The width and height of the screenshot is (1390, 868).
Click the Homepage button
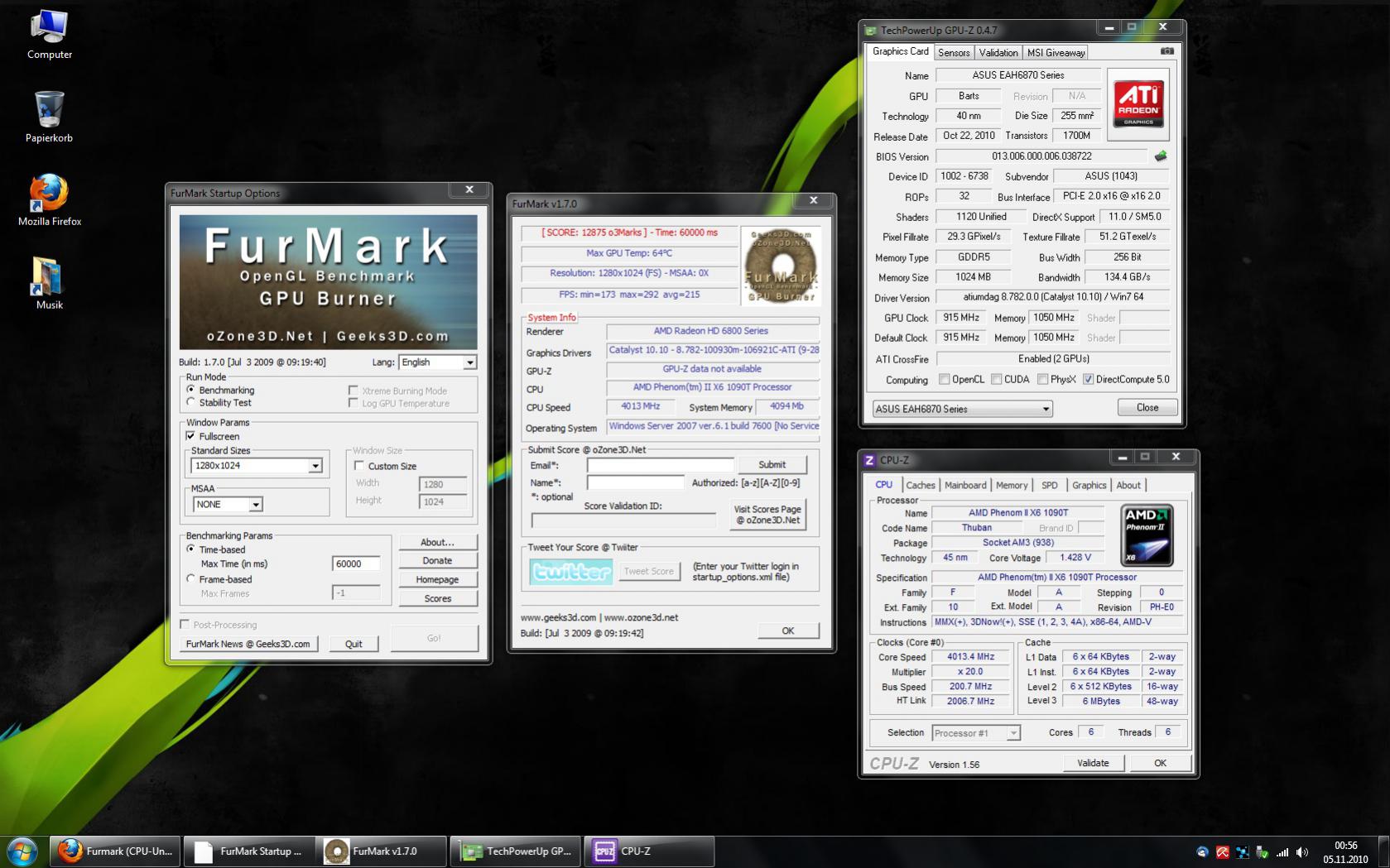tap(438, 579)
